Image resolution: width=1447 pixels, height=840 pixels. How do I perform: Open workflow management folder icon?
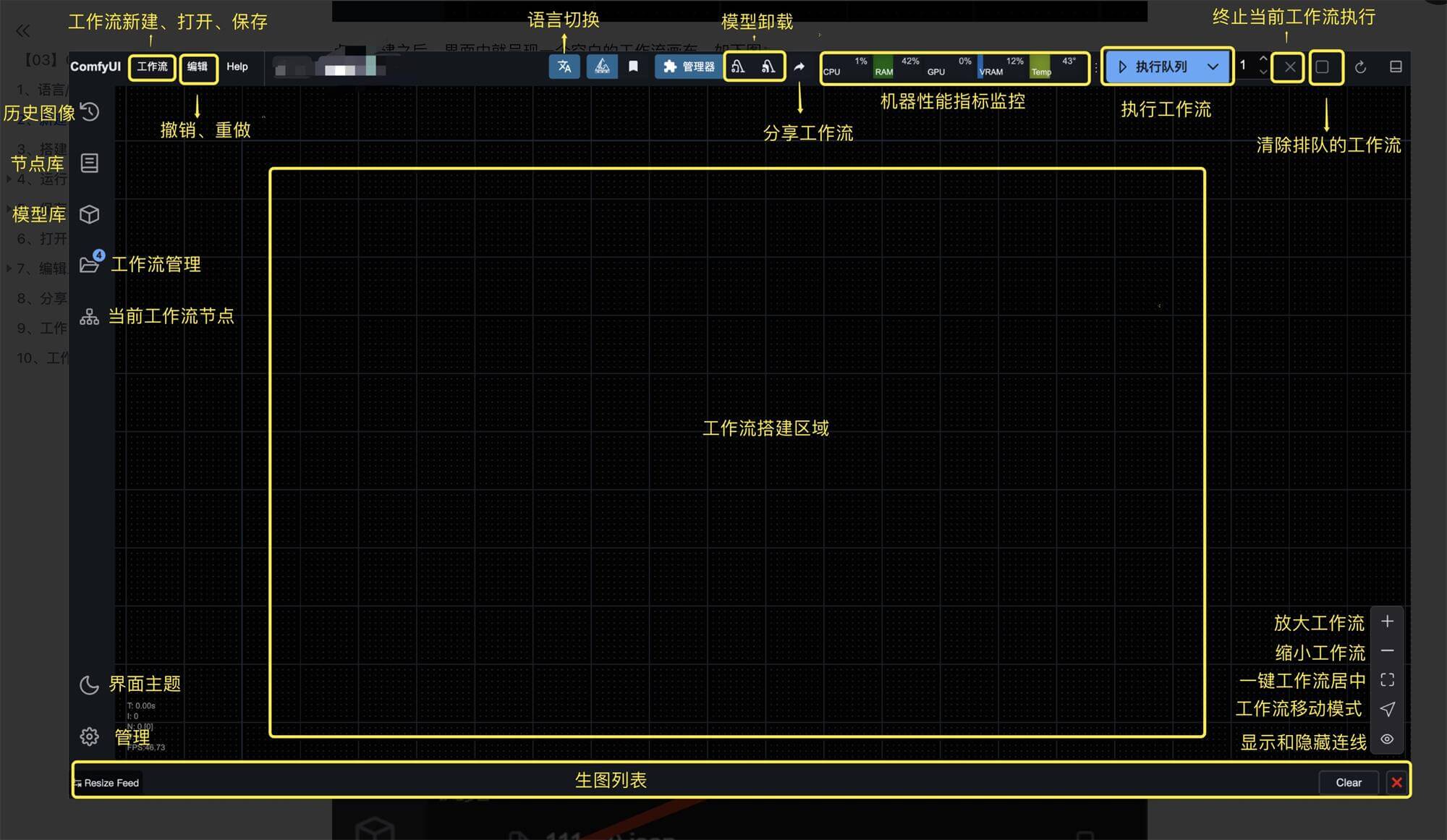coord(90,264)
